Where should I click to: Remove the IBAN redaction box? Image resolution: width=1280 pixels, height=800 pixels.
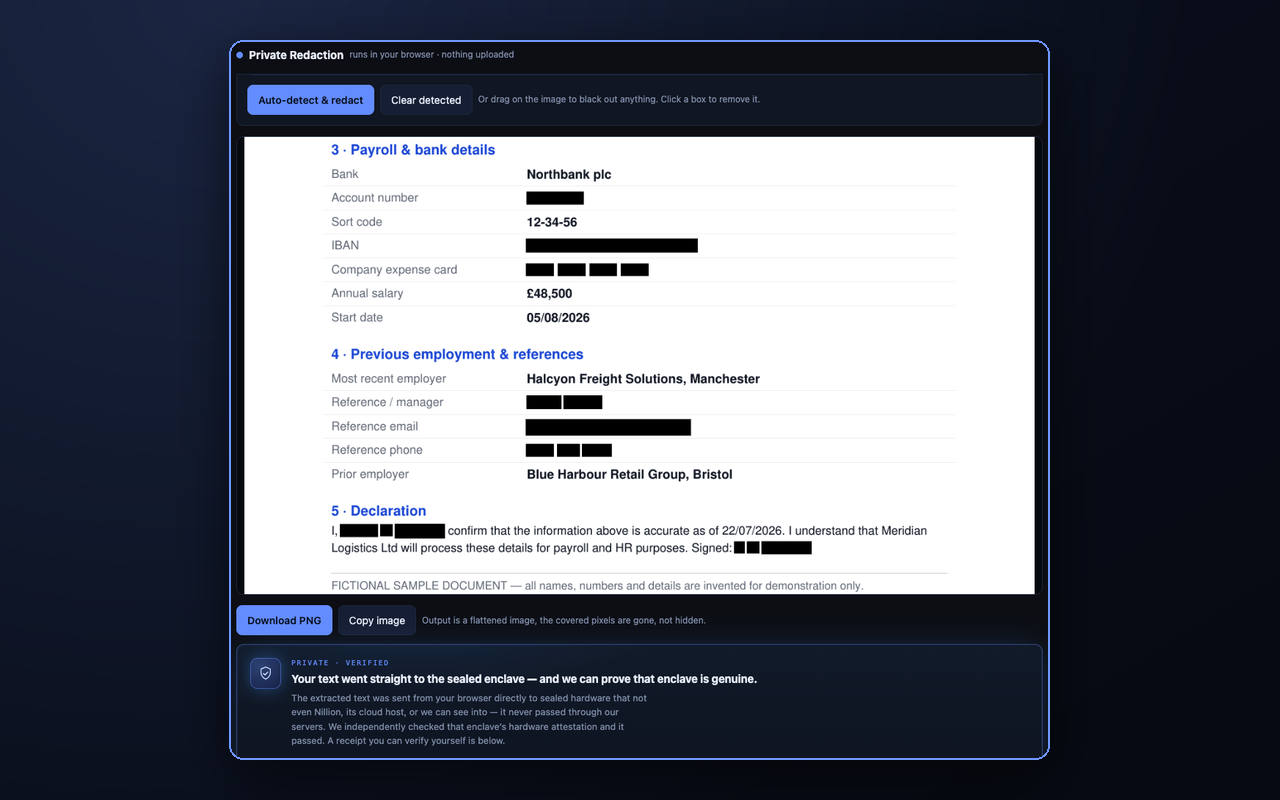[612, 245]
